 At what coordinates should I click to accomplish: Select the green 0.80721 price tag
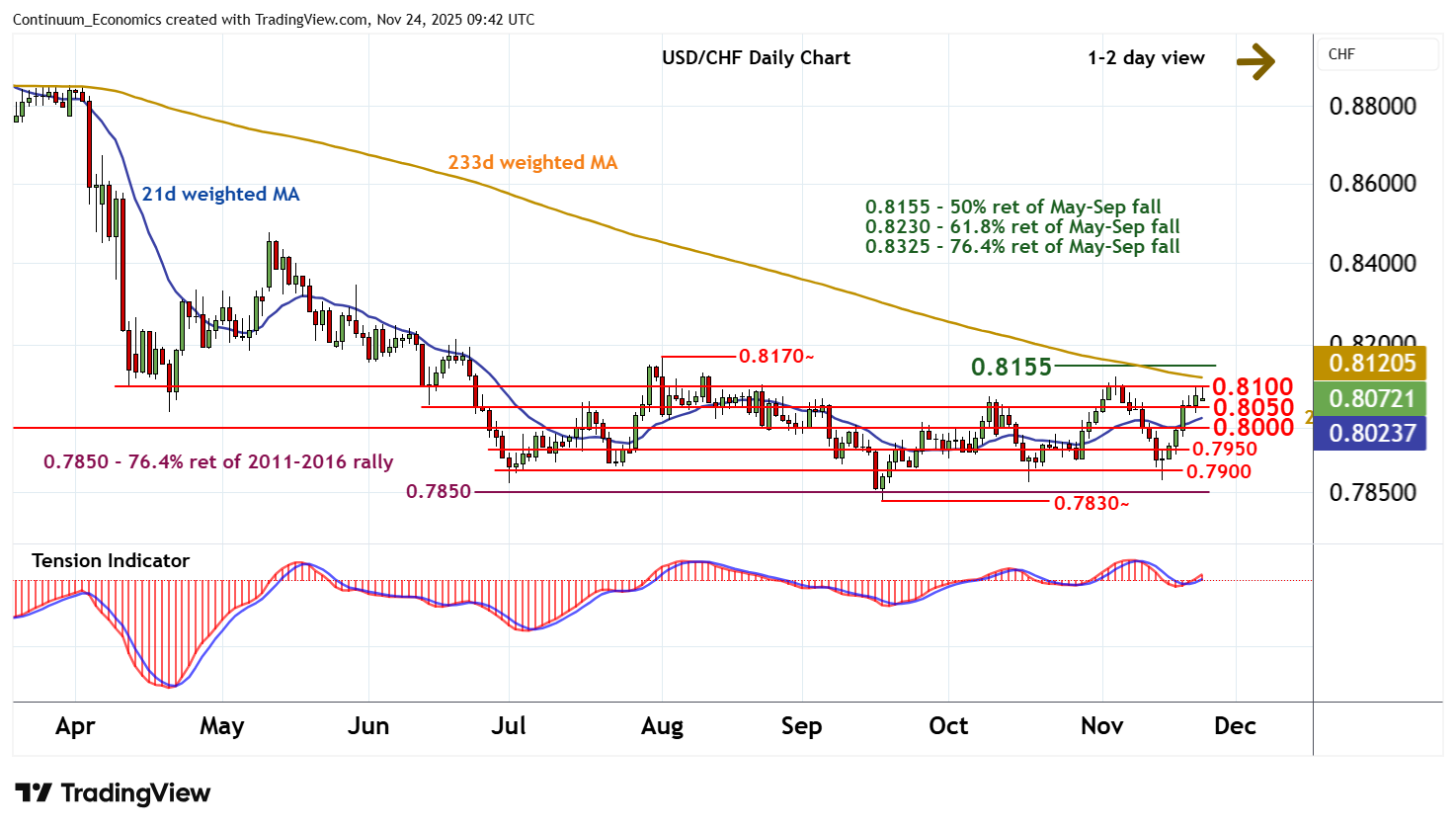point(1371,398)
